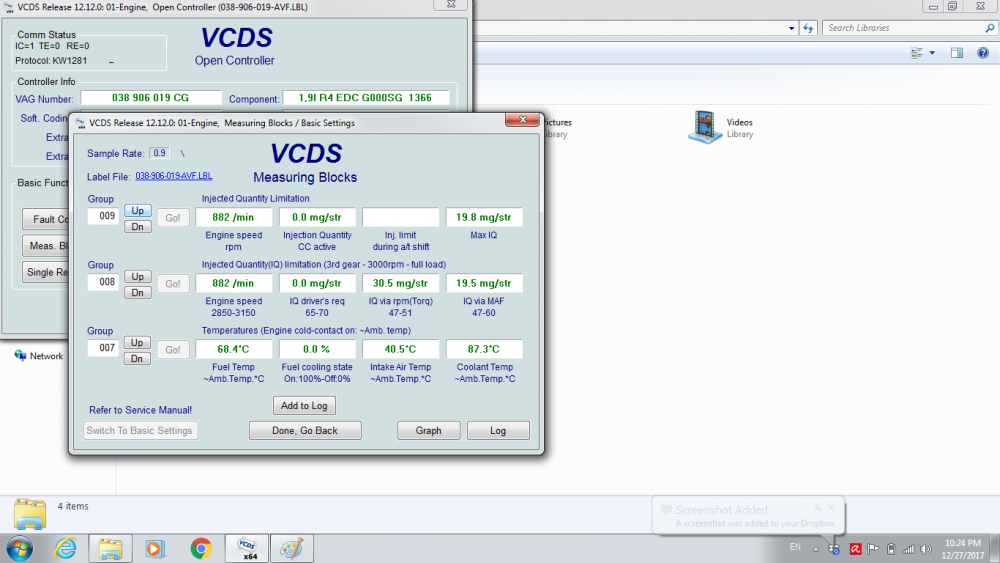The height and width of the screenshot is (563, 1000).
Task: Decrease Group 007 with its Dn button
Action: (137, 359)
